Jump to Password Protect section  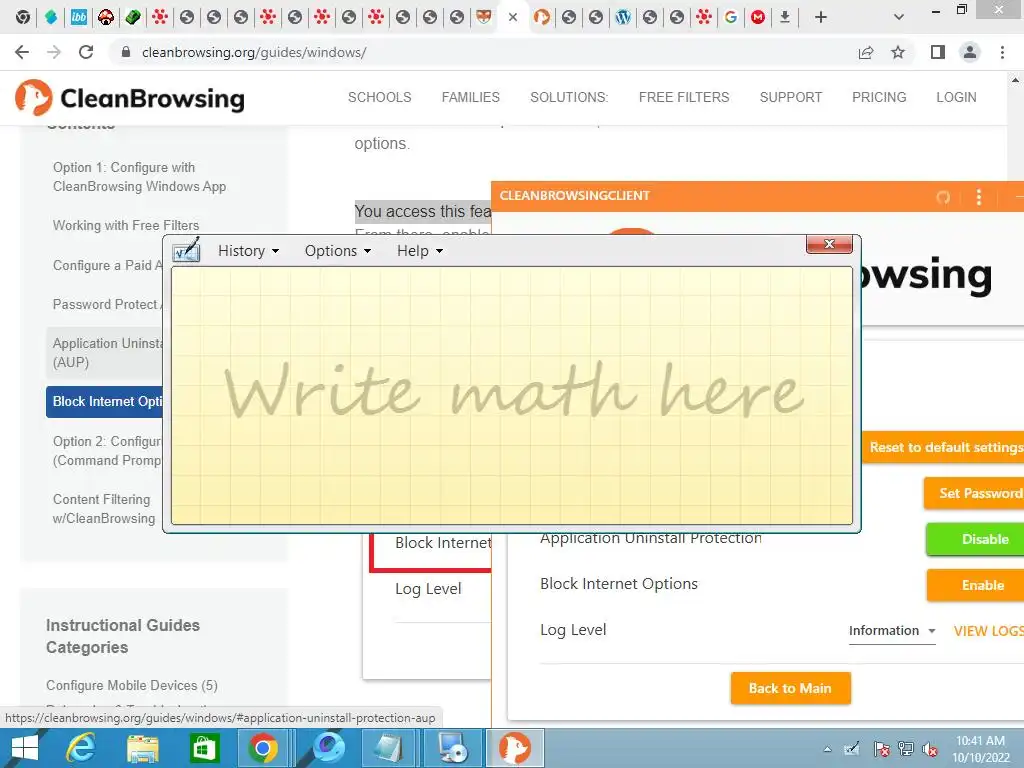pyautogui.click(x=107, y=304)
